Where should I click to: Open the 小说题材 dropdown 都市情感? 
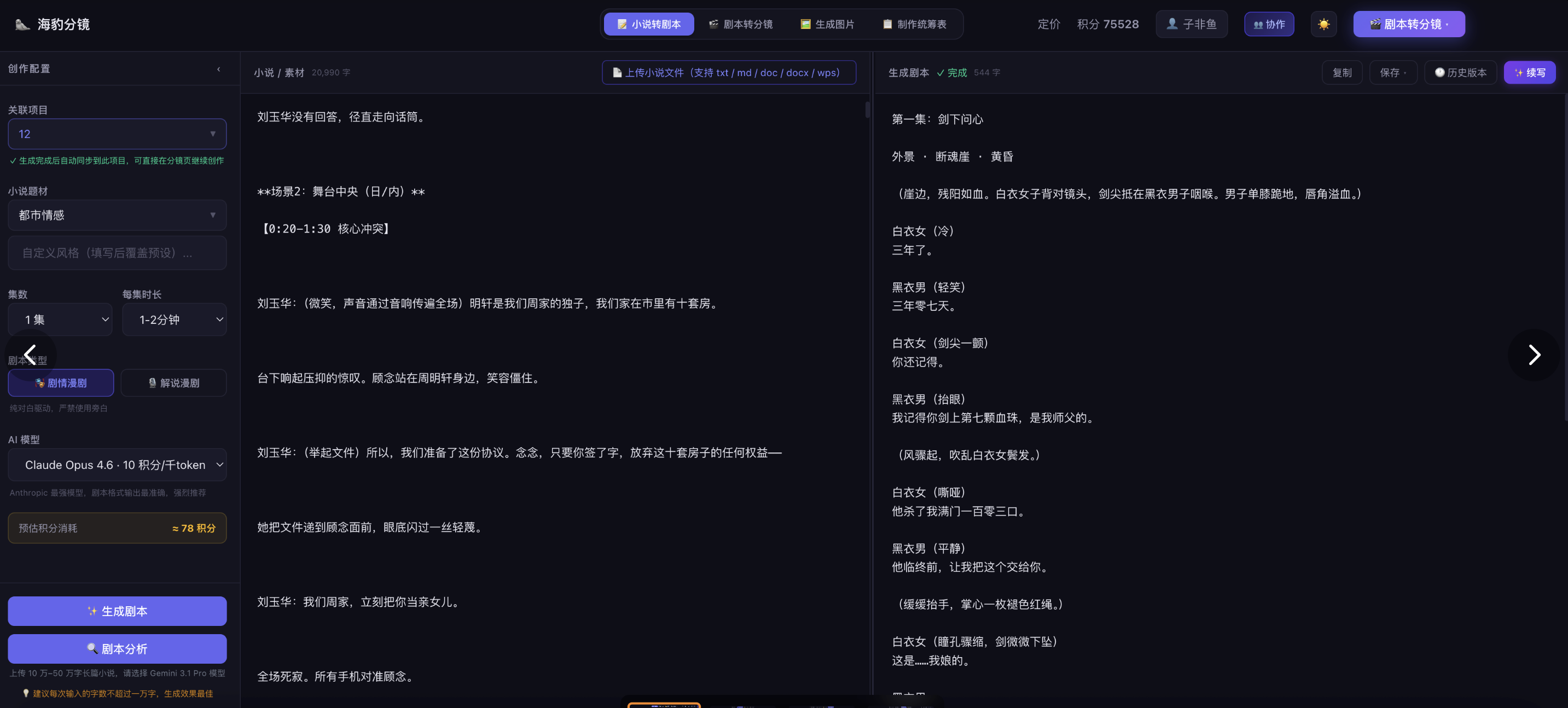117,215
